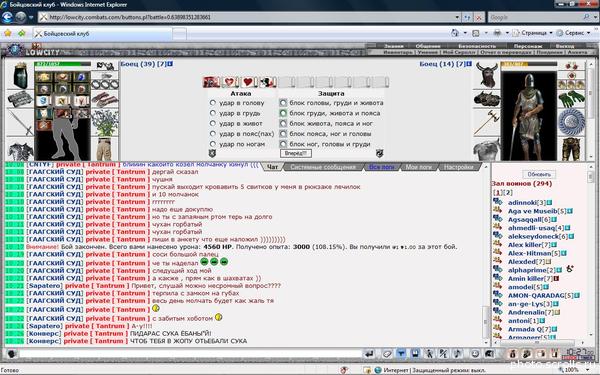Click the outlined heart tactic icon
The image size is (600, 375).
tap(230, 82)
